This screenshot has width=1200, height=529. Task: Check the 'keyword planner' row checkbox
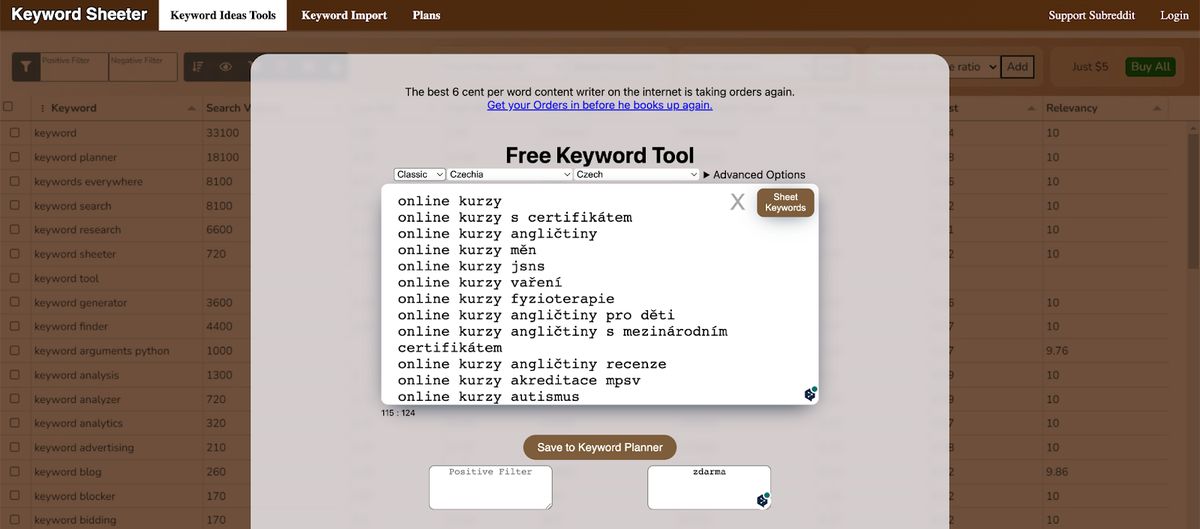point(15,157)
